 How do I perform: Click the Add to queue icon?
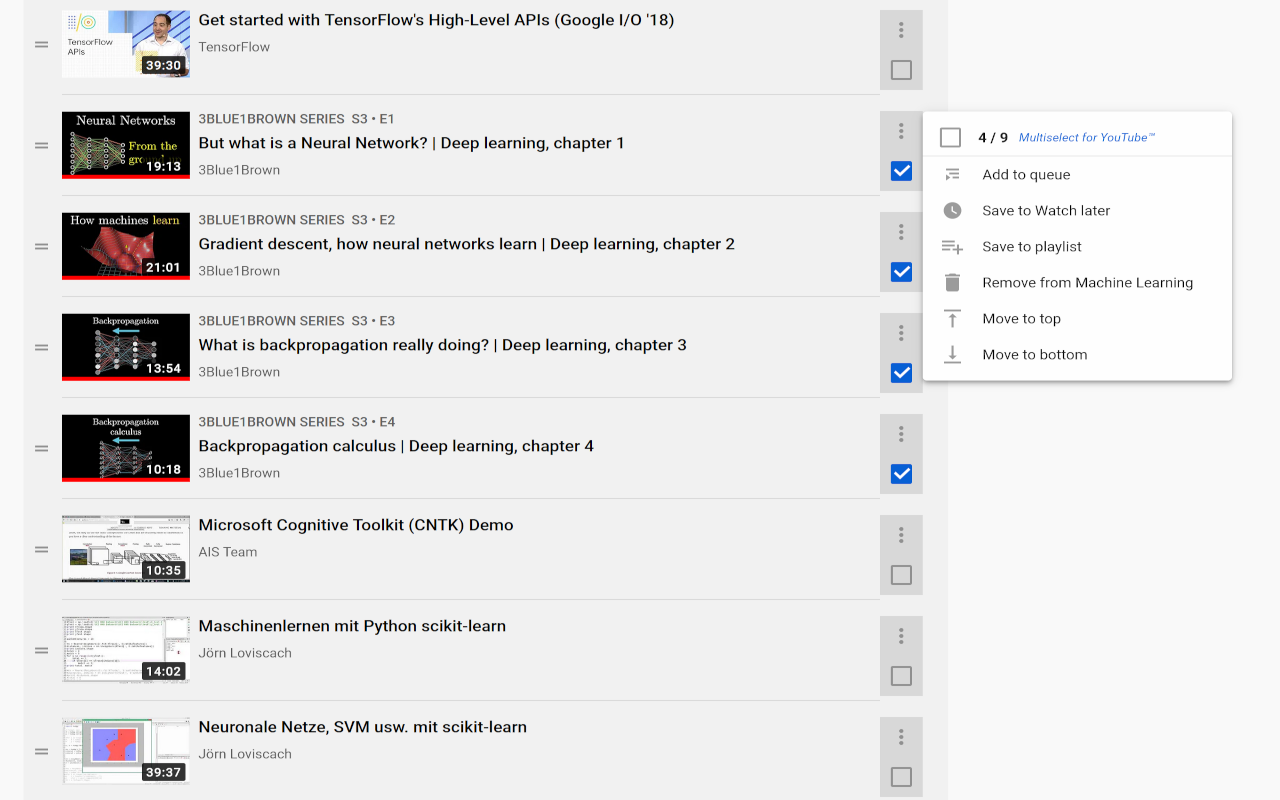(x=952, y=174)
